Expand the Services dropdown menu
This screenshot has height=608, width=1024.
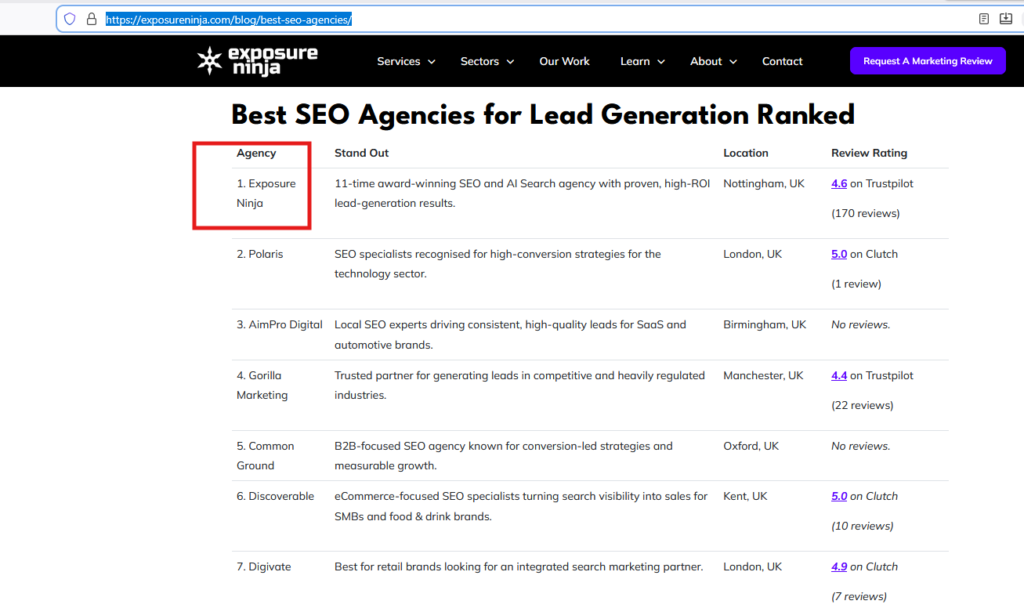(406, 61)
